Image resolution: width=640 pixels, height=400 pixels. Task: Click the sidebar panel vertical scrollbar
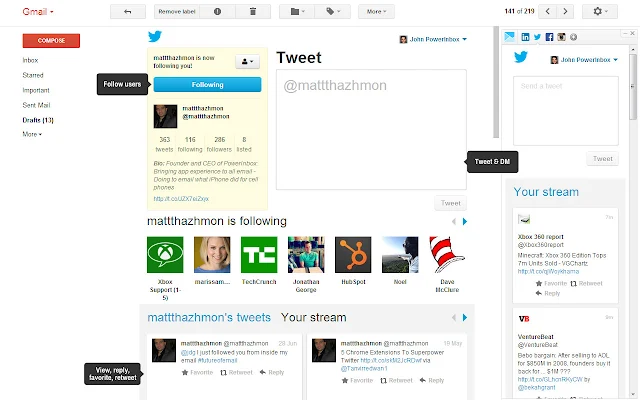(x=633, y=87)
